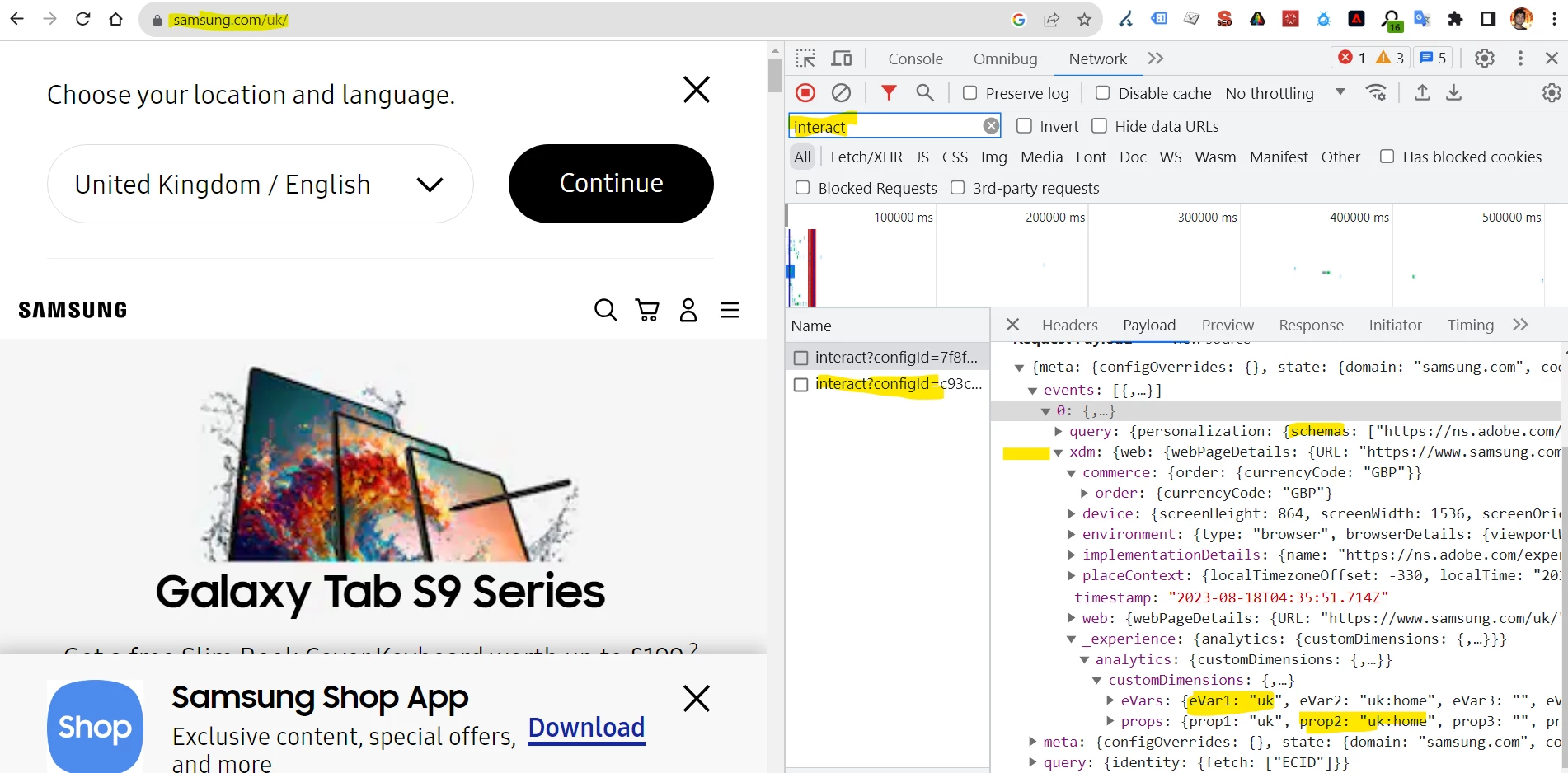Open the browser home page
Image resolution: width=1568 pixels, height=773 pixels.
pos(116,19)
